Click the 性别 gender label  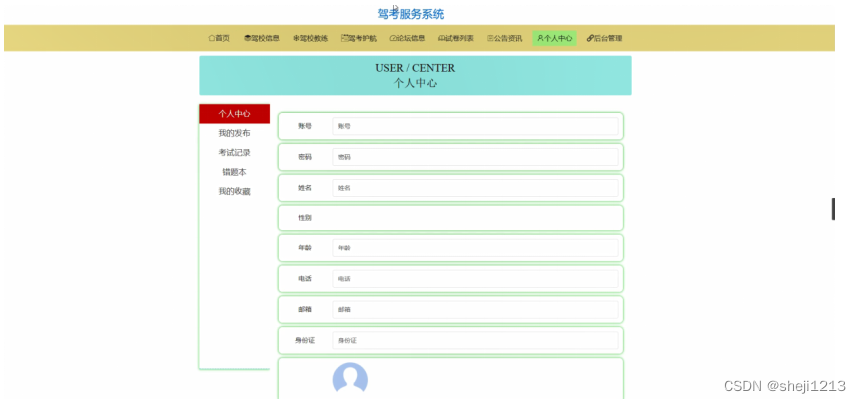305,218
